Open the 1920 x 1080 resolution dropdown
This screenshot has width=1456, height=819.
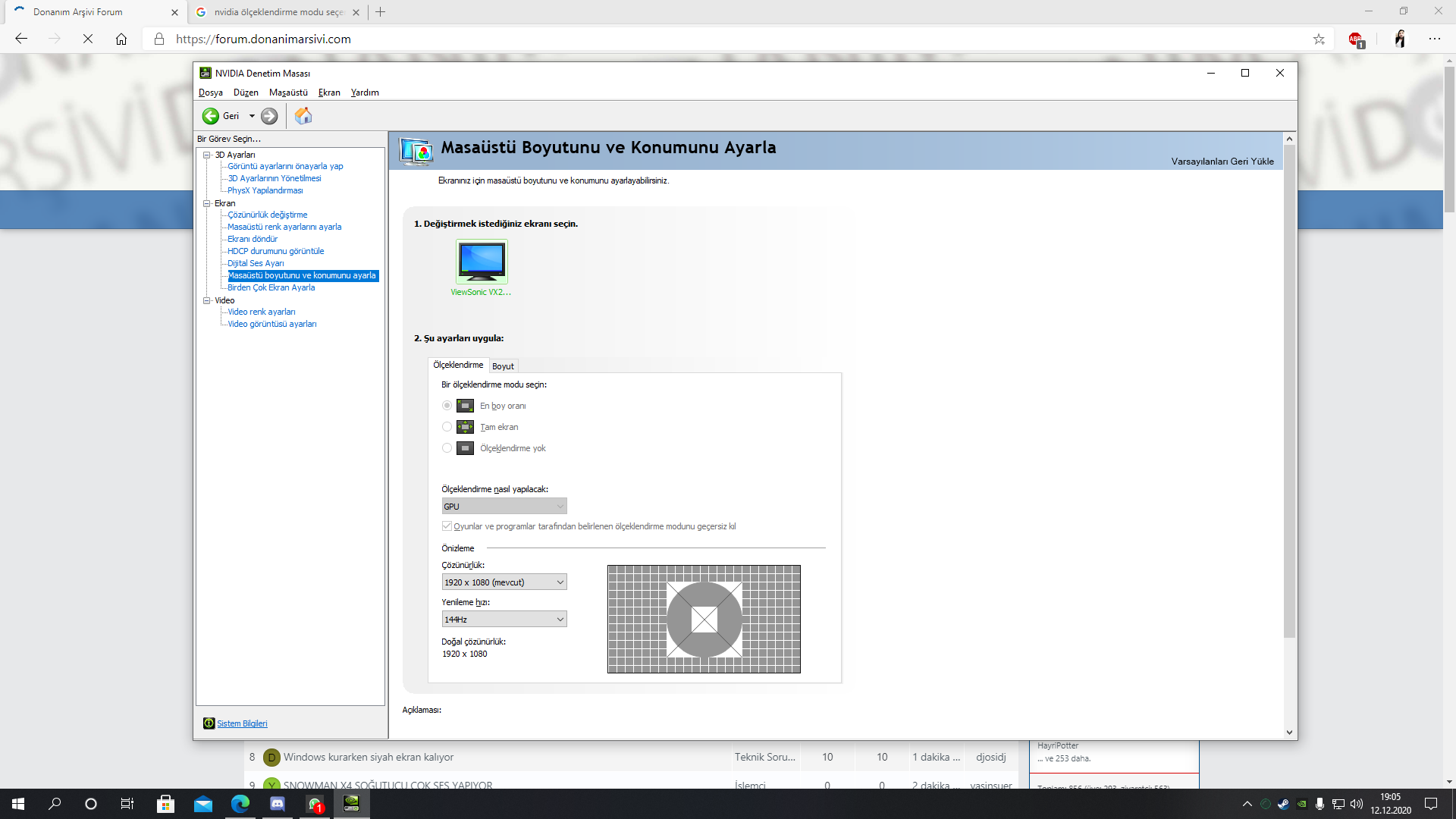click(x=504, y=582)
